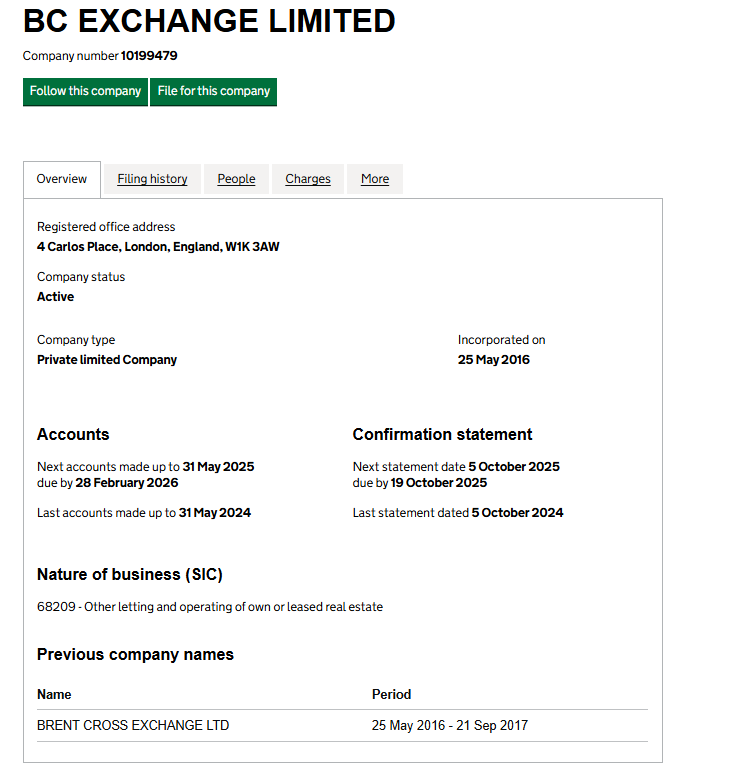This screenshot has width=729, height=781.
Task: Click the Accounts section heading
Action: click(x=73, y=435)
